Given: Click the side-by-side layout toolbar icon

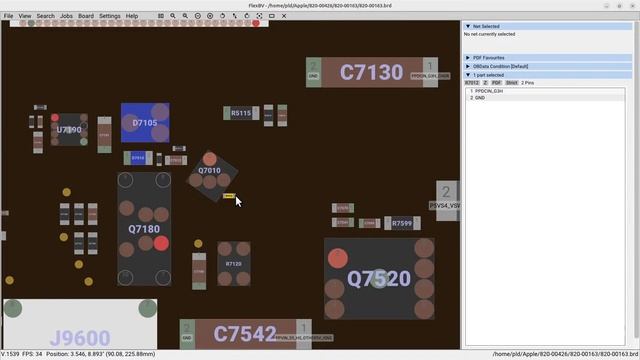Looking at the screenshot, I should (161, 16).
